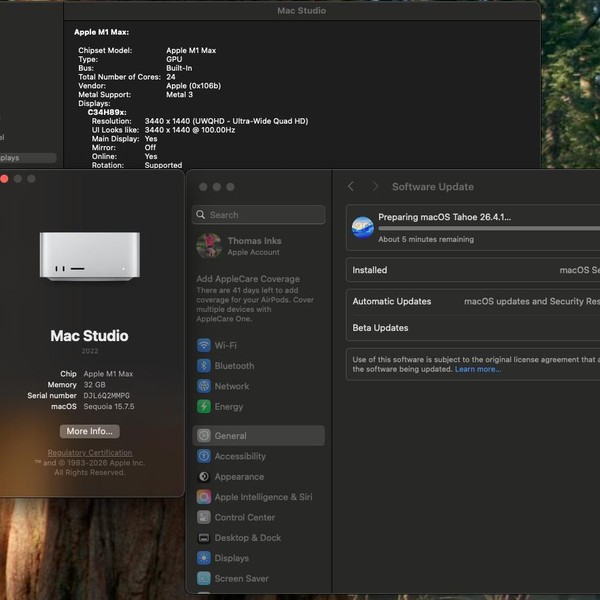600x600 pixels.
Task: Select the Screen Saver label
Action: coord(241,578)
